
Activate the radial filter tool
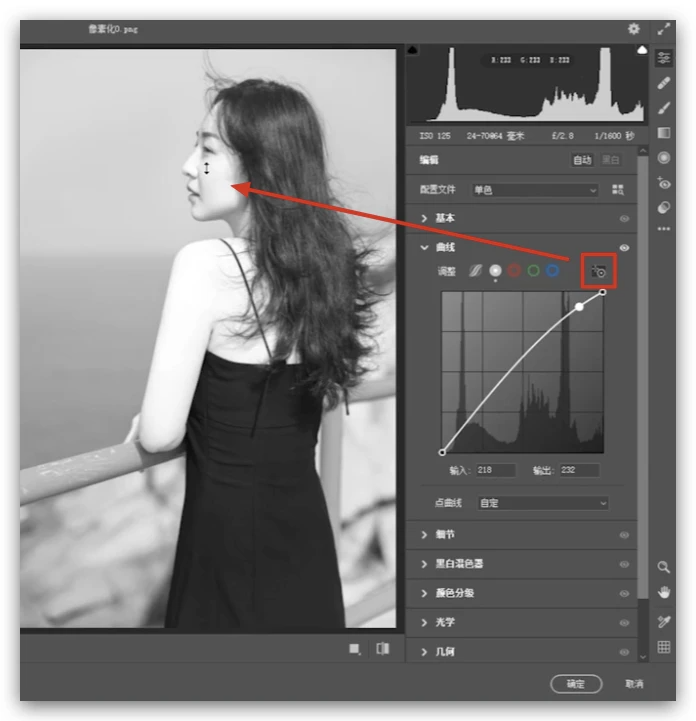pos(664,158)
